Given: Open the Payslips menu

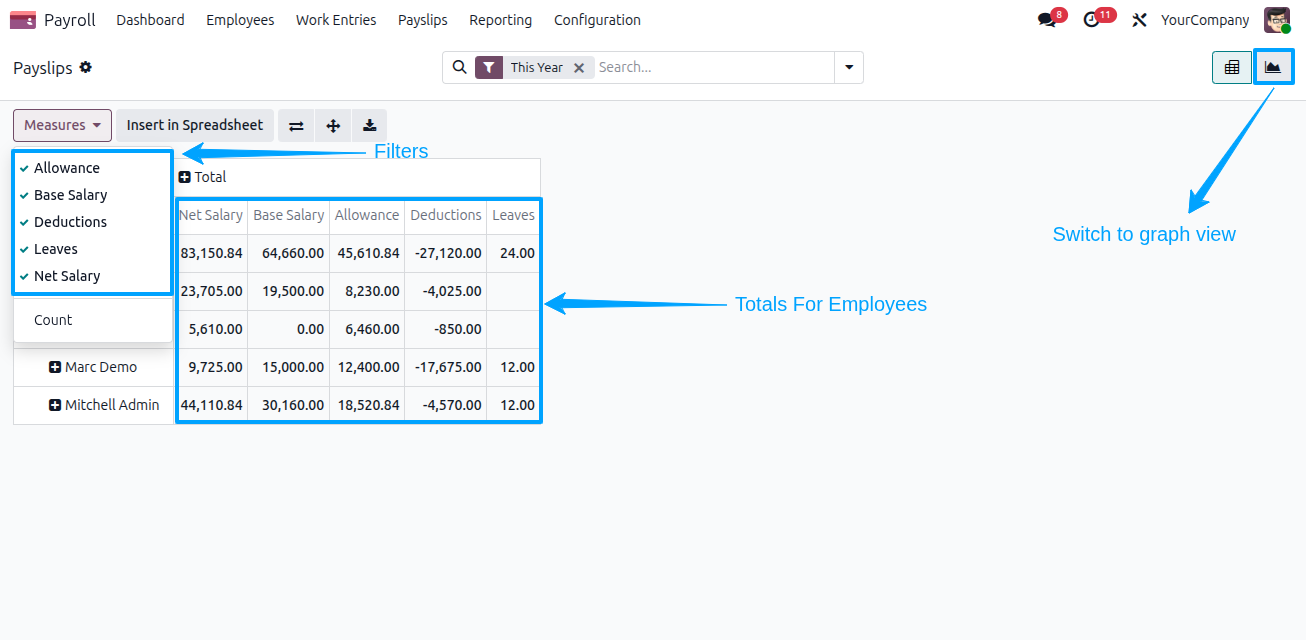Looking at the screenshot, I should (x=423, y=20).
